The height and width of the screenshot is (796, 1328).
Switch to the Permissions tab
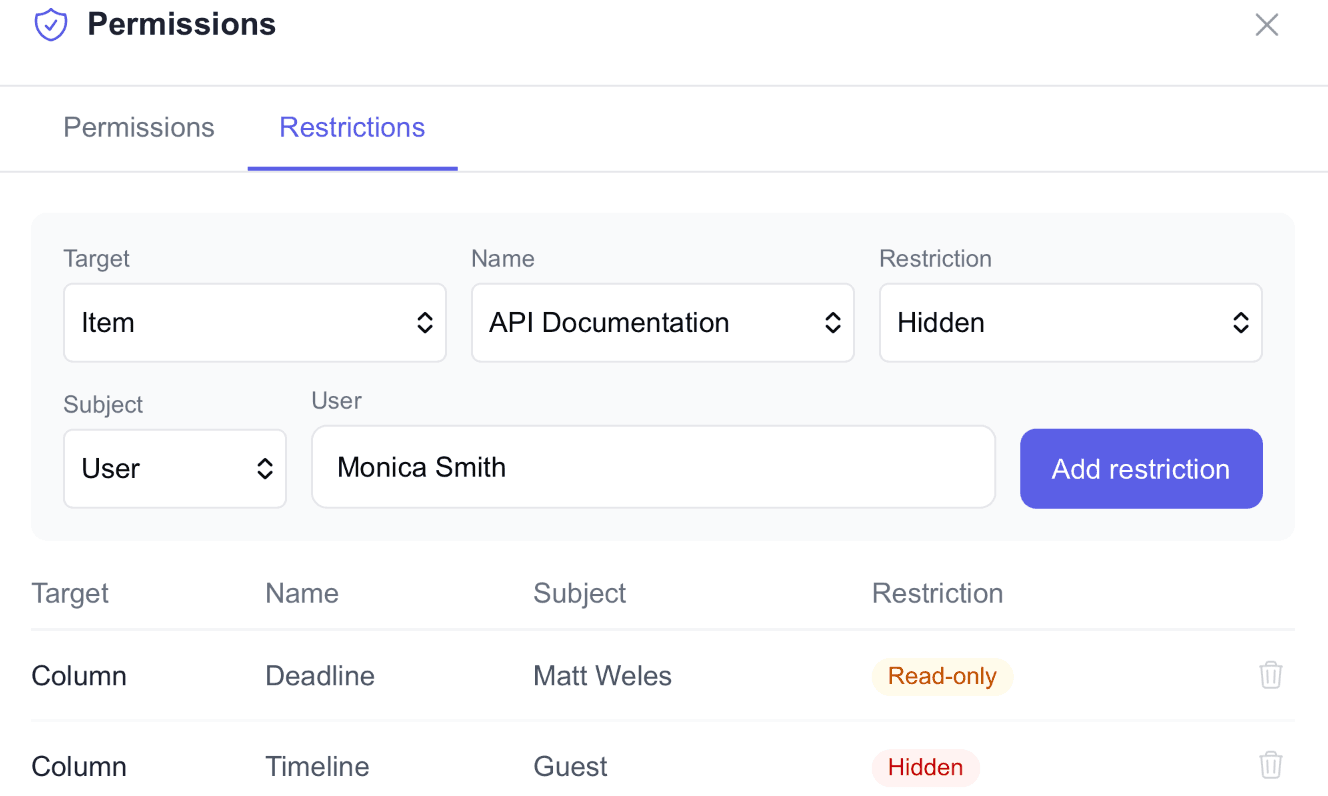pos(139,128)
